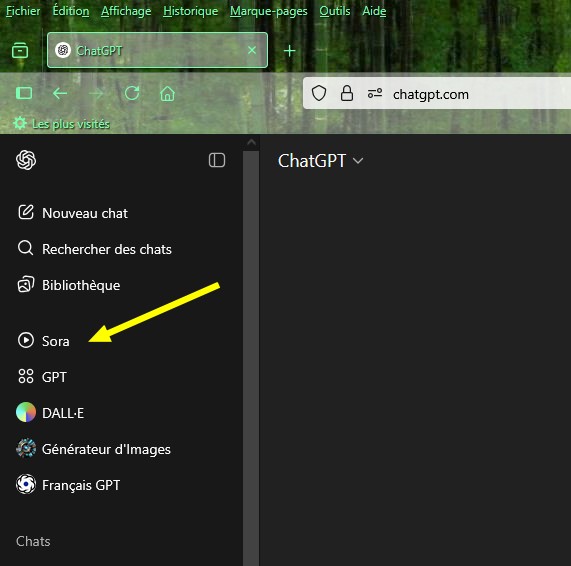Open the Aide menu
This screenshot has height=566, width=571.
[x=374, y=11]
